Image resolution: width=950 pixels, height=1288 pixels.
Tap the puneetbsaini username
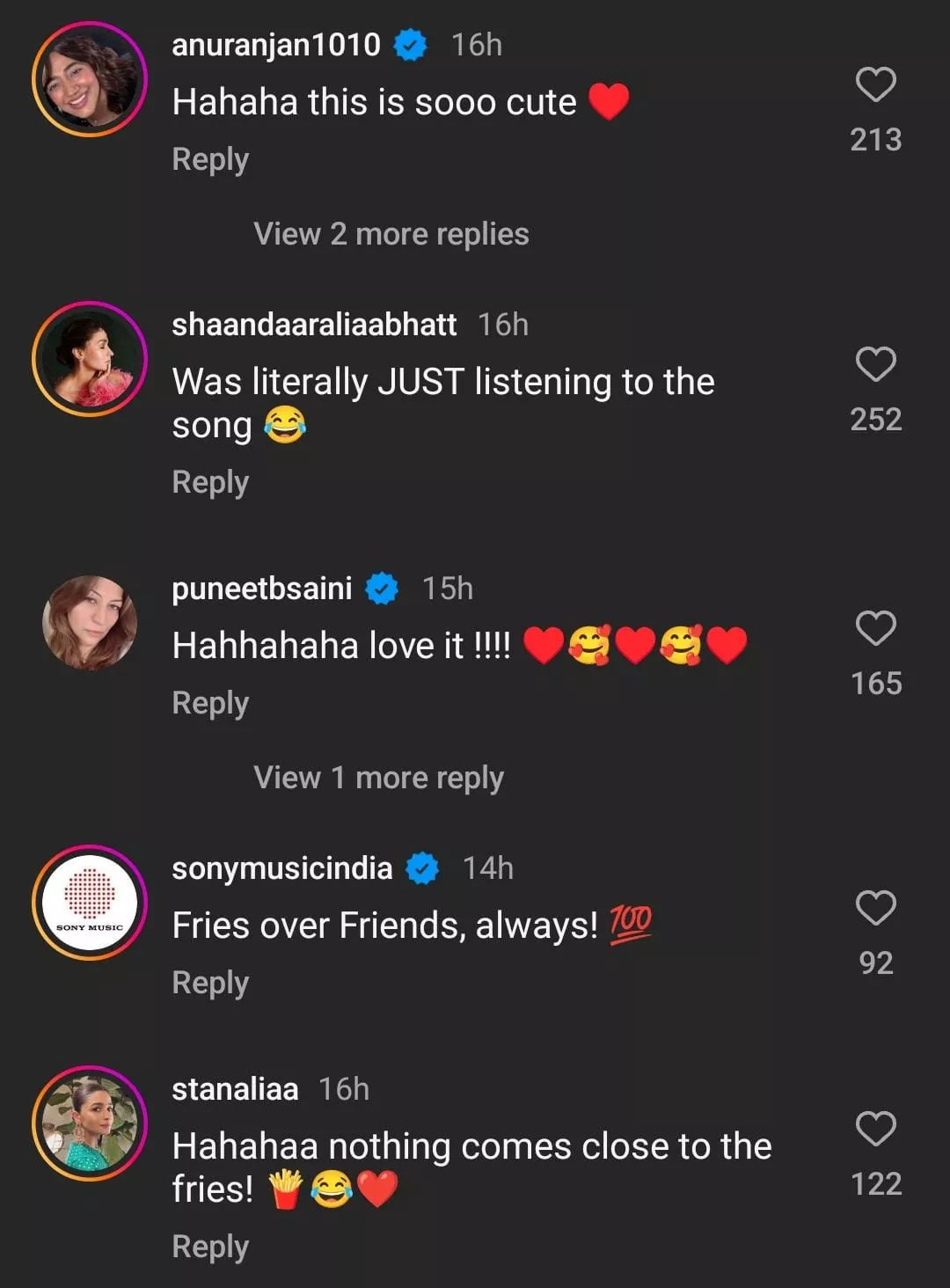[x=261, y=589]
